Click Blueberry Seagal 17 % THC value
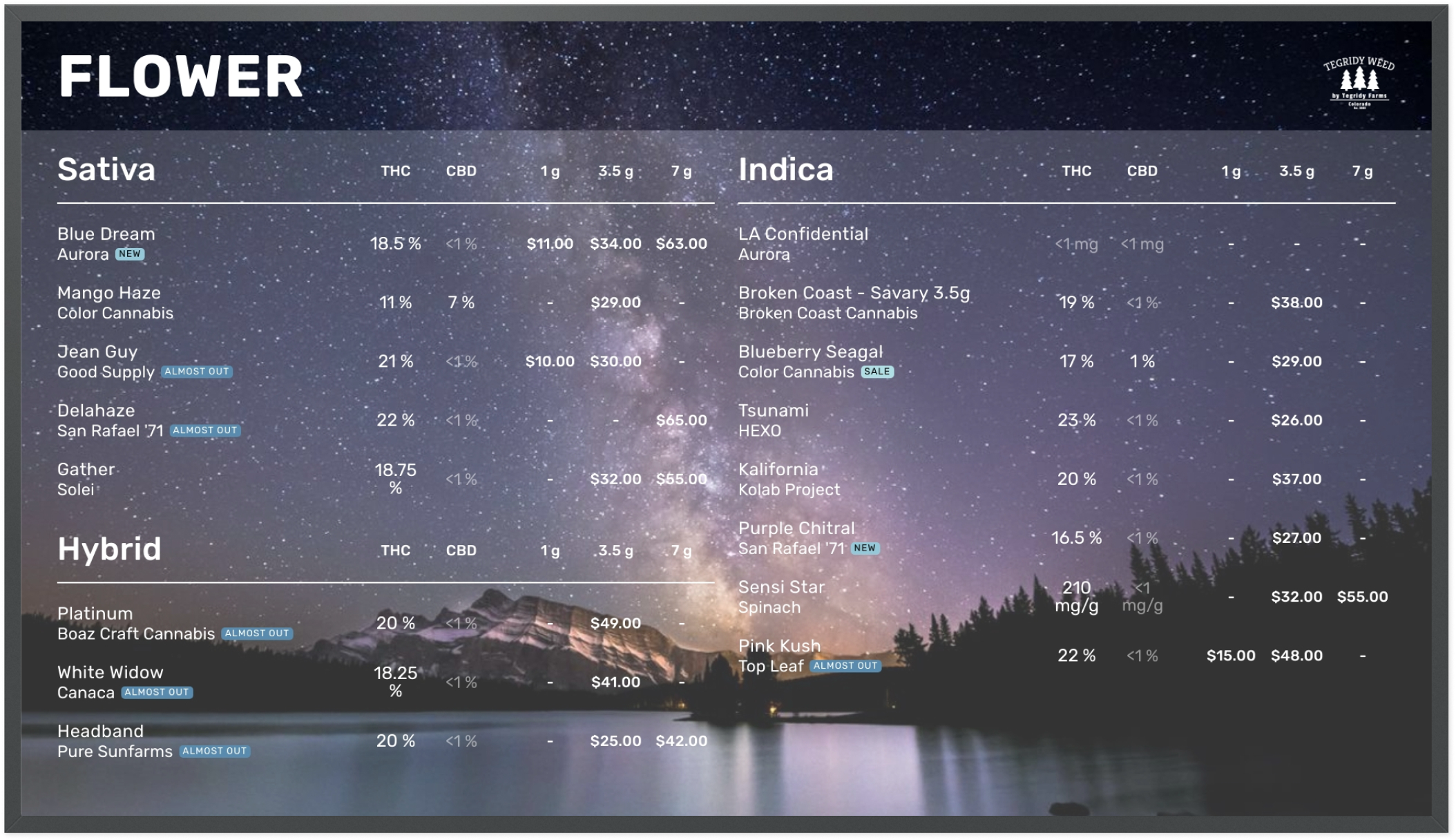1456x840 pixels. [x=1077, y=361]
